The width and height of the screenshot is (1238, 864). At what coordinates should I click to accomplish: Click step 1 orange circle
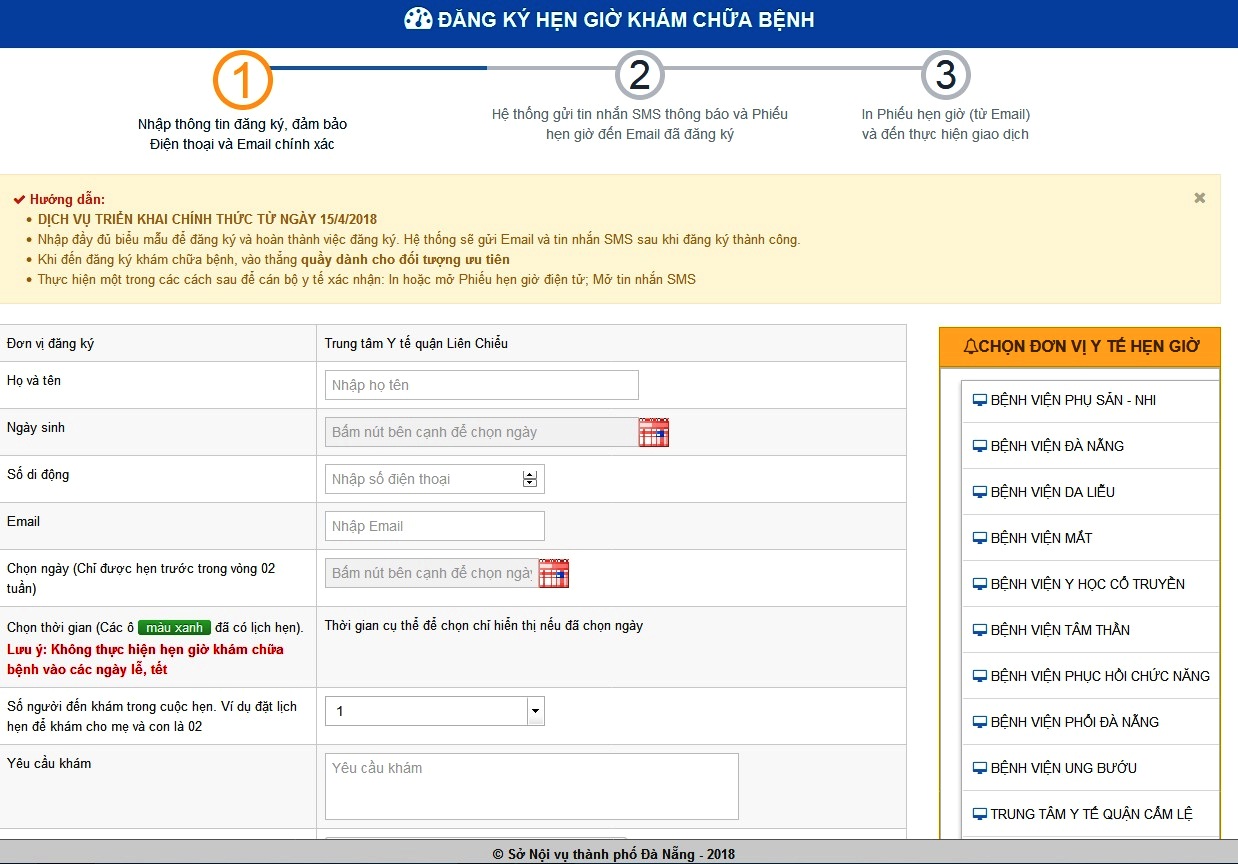[242, 80]
